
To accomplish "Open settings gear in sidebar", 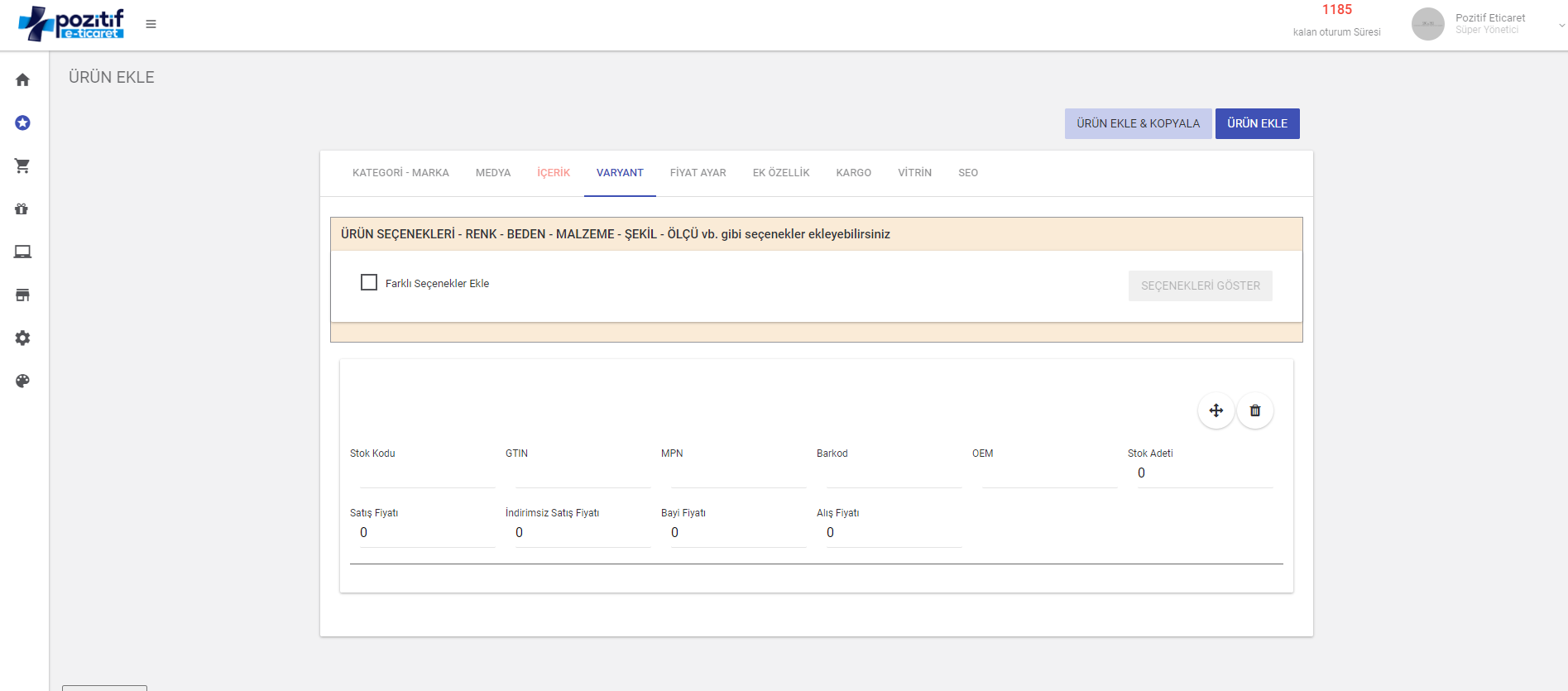I will click(x=22, y=338).
